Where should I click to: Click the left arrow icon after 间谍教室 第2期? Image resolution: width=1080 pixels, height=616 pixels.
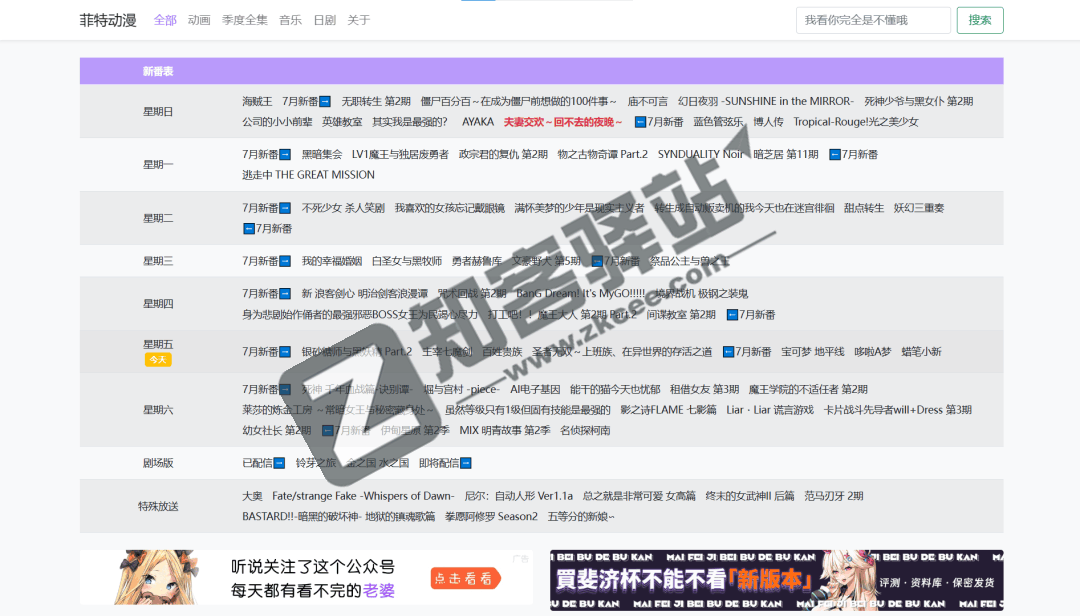click(x=732, y=315)
